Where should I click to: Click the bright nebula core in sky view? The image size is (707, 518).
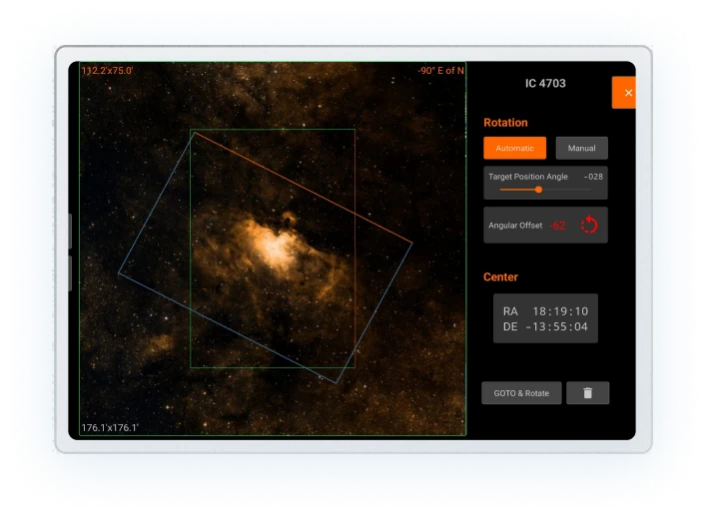(273, 246)
